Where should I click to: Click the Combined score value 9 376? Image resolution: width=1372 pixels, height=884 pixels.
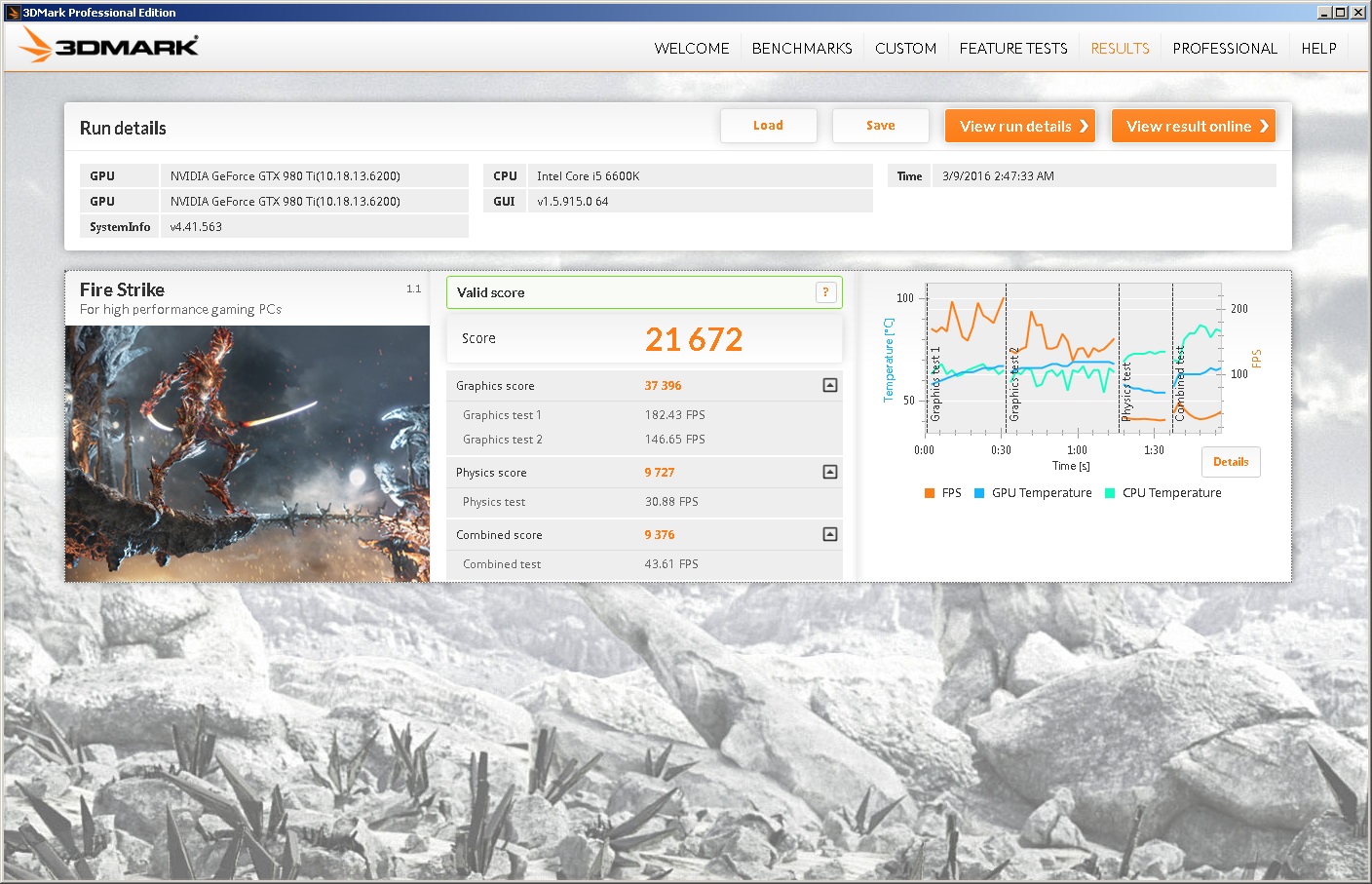click(x=659, y=535)
